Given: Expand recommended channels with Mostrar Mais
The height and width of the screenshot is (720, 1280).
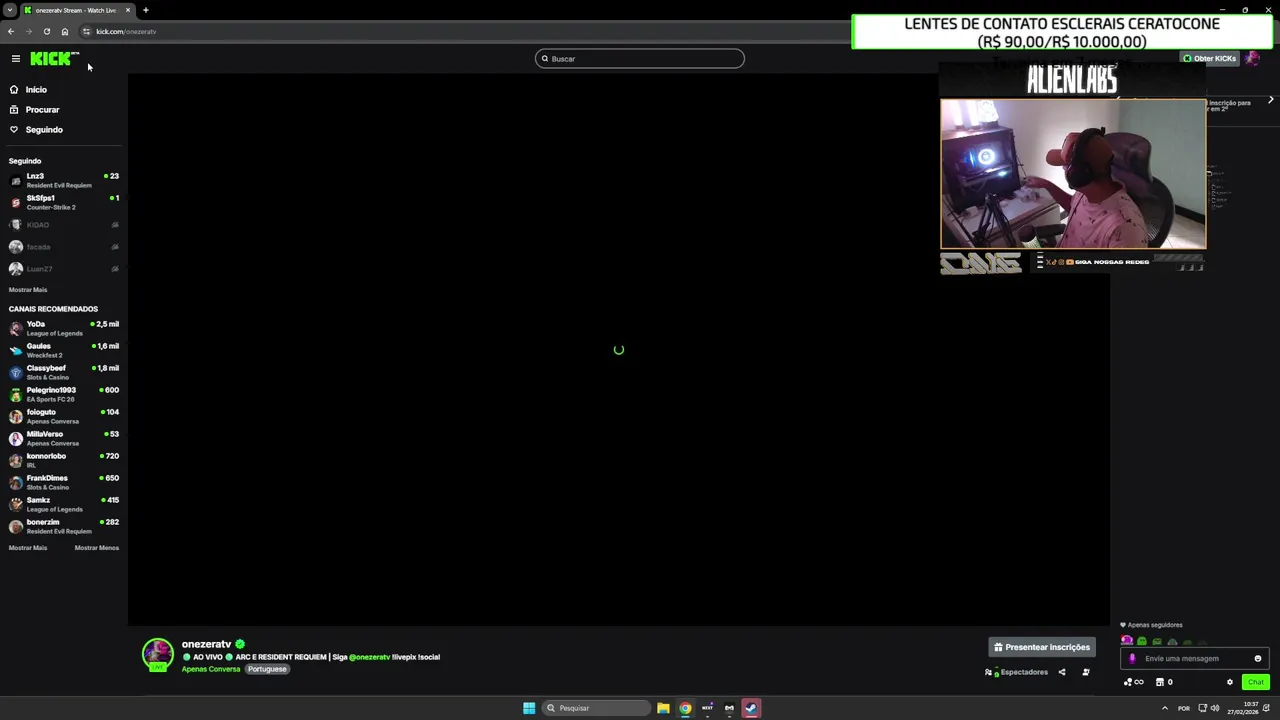Looking at the screenshot, I should point(28,548).
